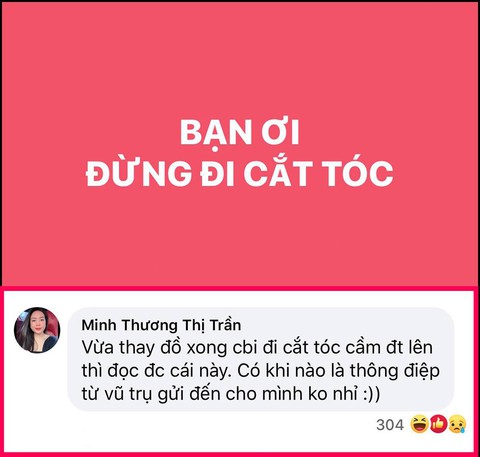Click the gray comment bubble background
Viewport: 480px width, 457px height.
pos(261,359)
